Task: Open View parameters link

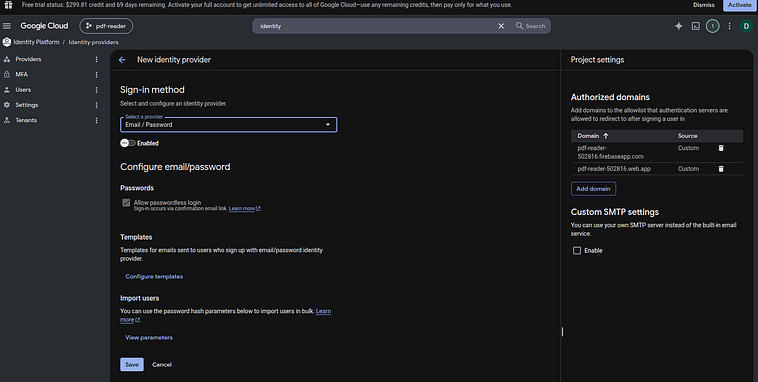Action: point(149,338)
